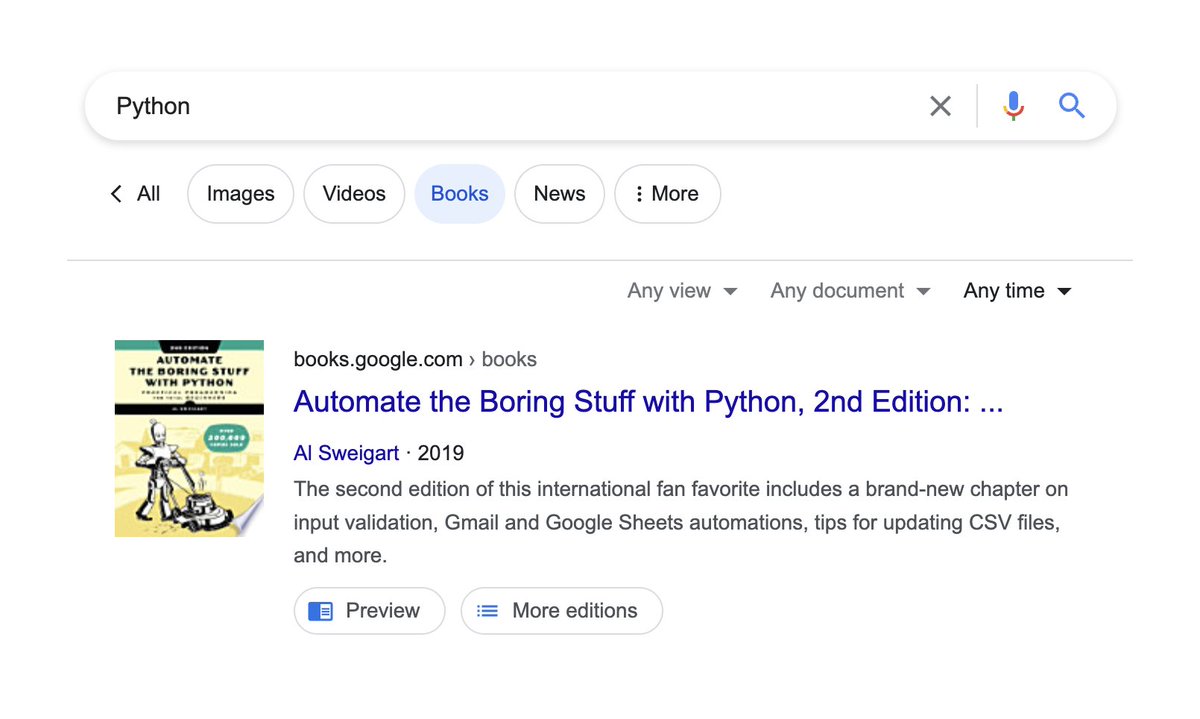Open the Al Sweigart author link
Image resolution: width=1200 pixels, height=719 pixels.
[x=347, y=453]
